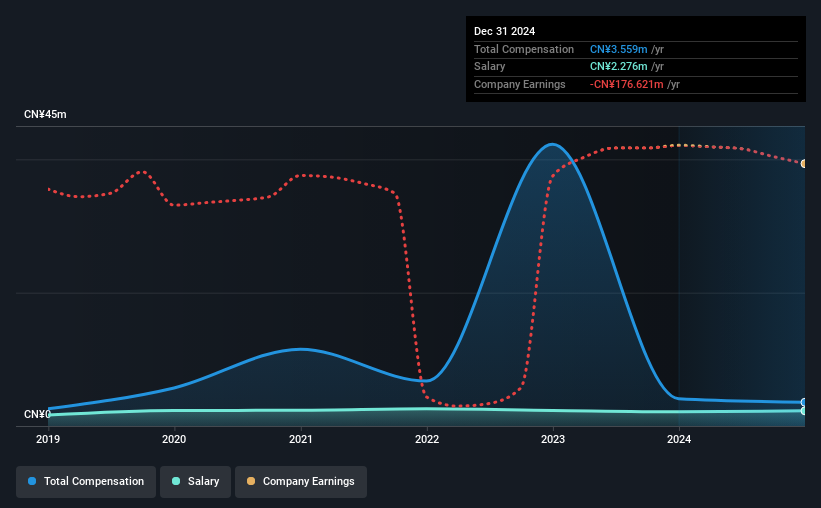Click the teal Salary legend dot

click(176, 481)
